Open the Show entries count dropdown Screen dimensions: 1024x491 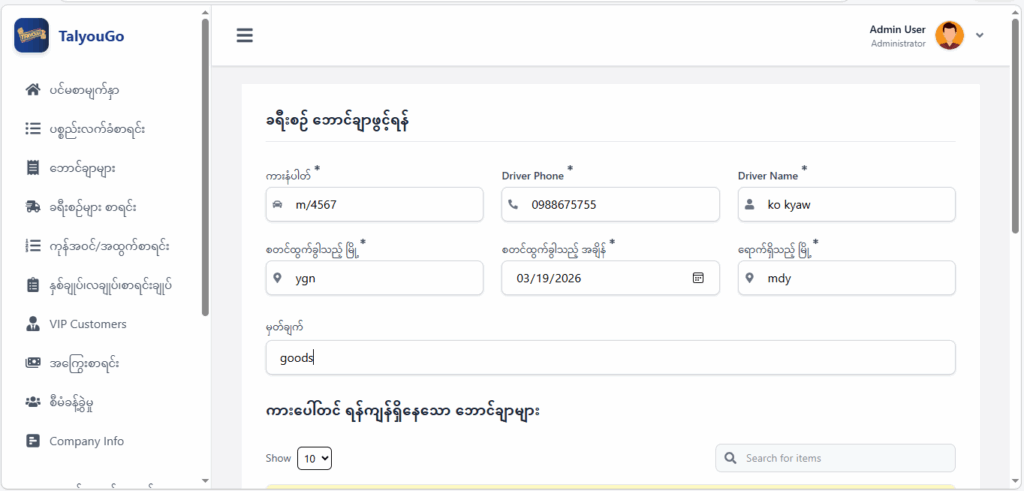(314, 458)
